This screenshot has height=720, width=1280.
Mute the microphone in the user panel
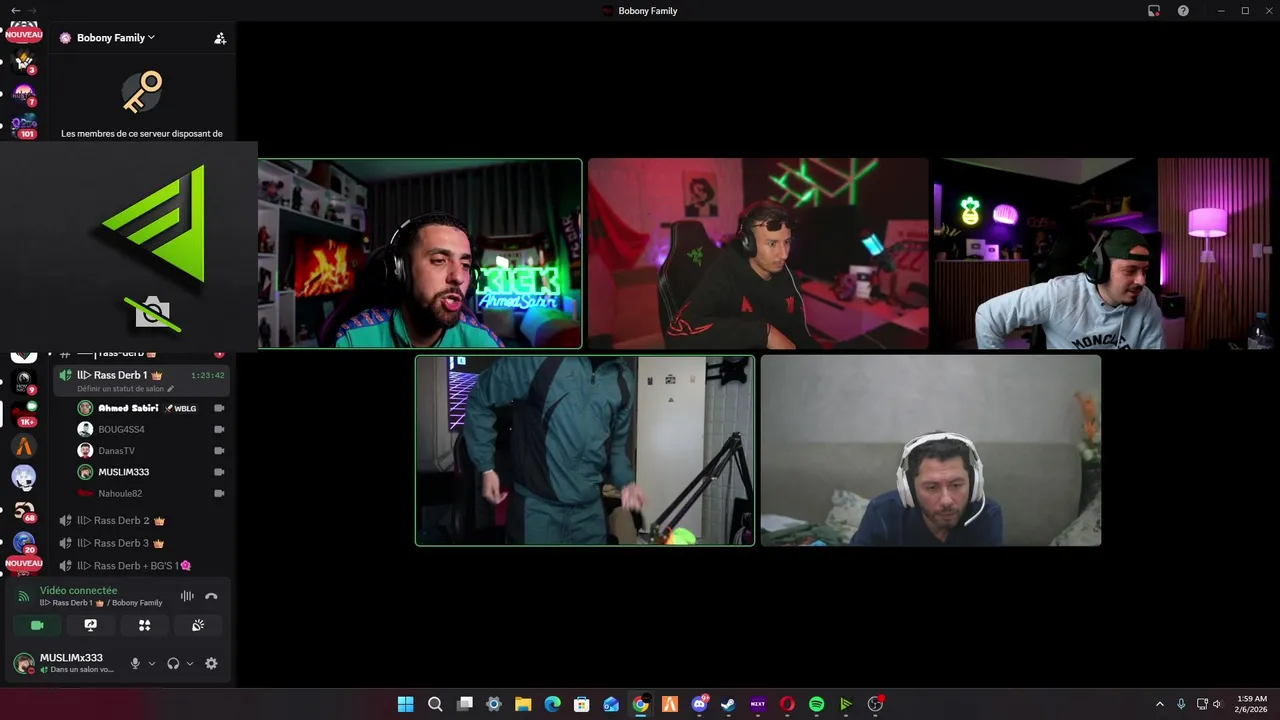pyautogui.click(x=135, y=663)
